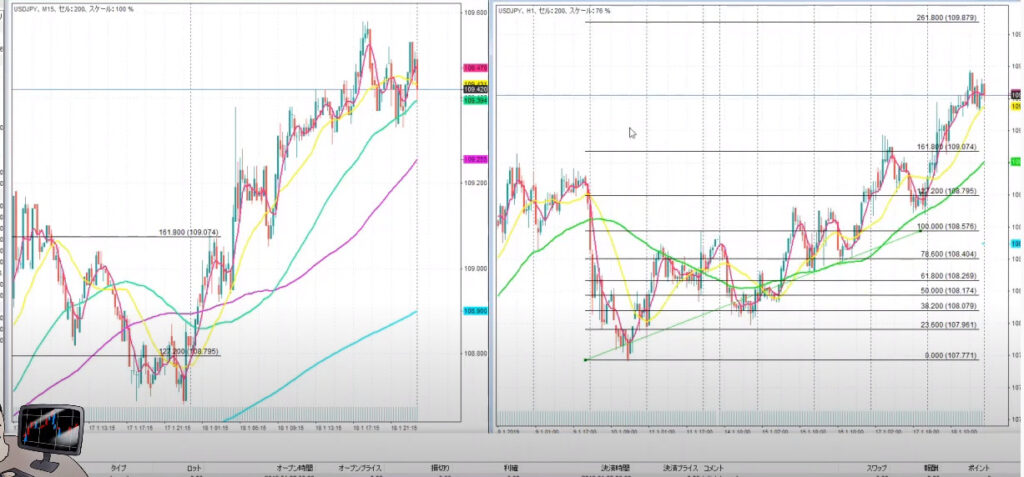Click the 決済時間 column header
Screen dimensions: 1024x477
pyautogui.click(x=616, y=468)
